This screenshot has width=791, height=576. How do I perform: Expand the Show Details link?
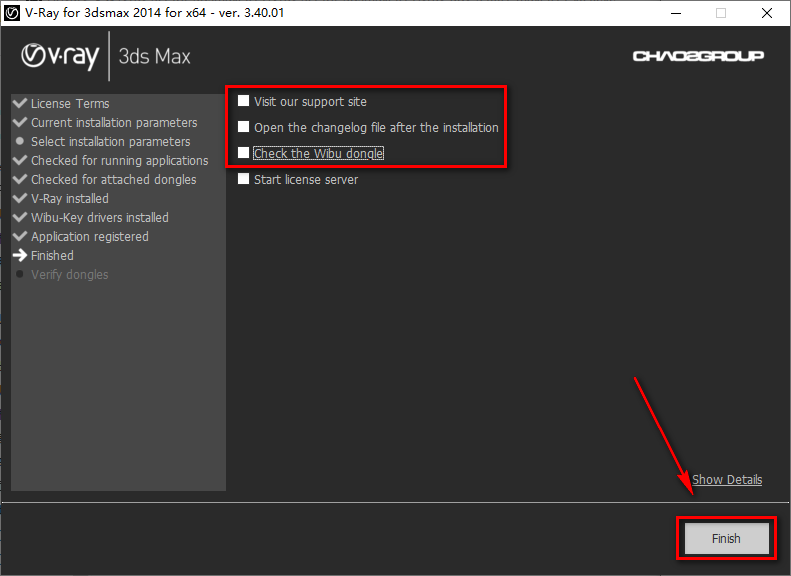[x=727, y=479]
